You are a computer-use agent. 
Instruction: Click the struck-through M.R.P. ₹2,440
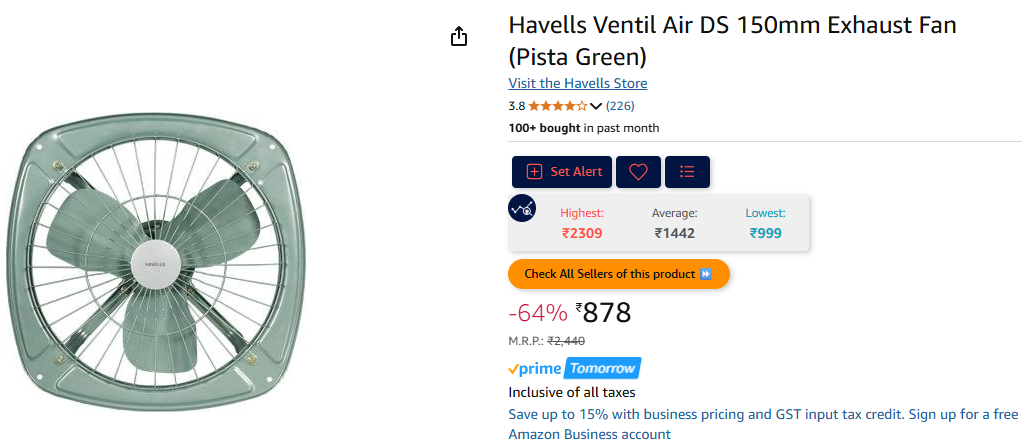(x=566, y=341)
